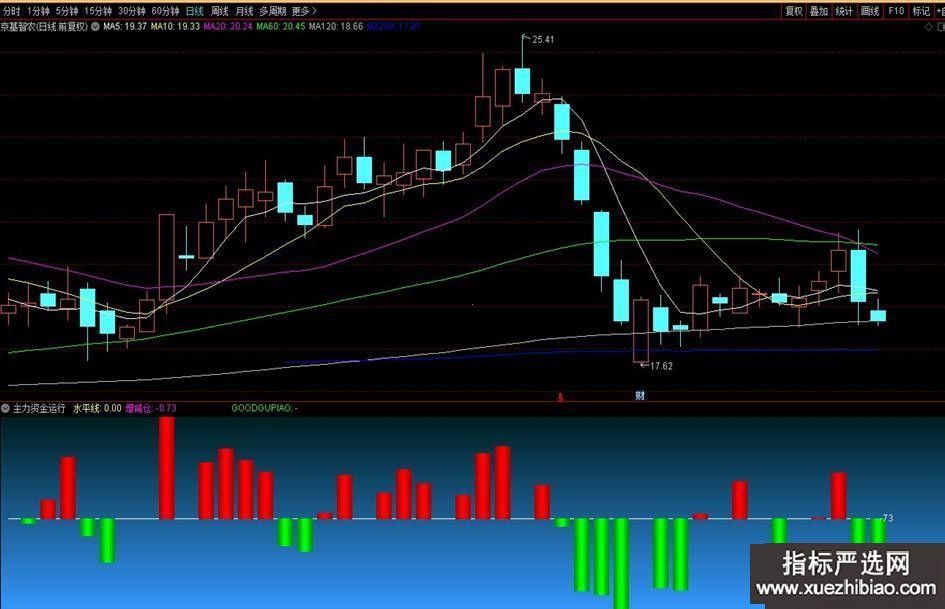The height and width of the screenshot is (609, 945).
Task: Click the 17.62 low price label
Action: click(661, 366)
